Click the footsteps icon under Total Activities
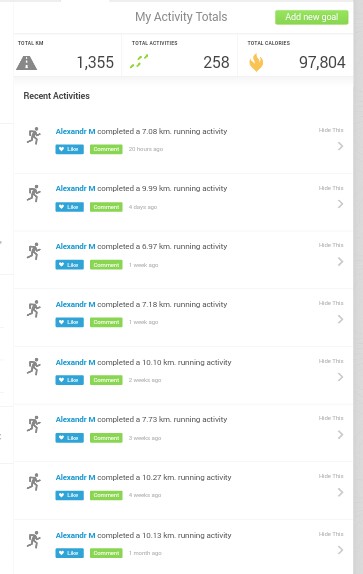Viewport: 363px width, 574px height. (139, 61)
